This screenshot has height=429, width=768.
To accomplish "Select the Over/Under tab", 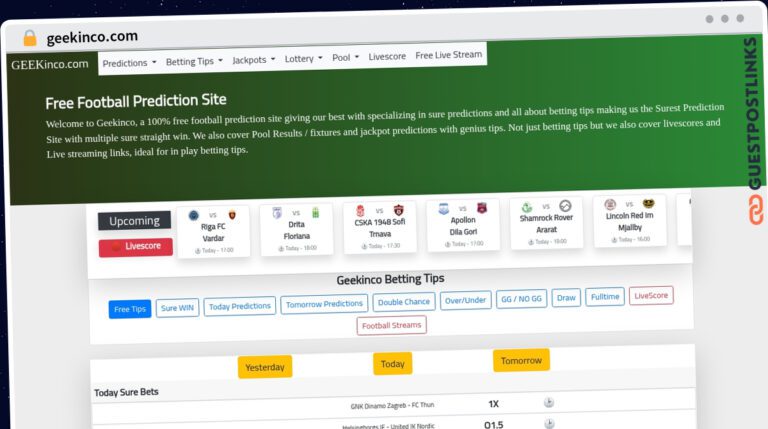I will (x=465, y=300).
